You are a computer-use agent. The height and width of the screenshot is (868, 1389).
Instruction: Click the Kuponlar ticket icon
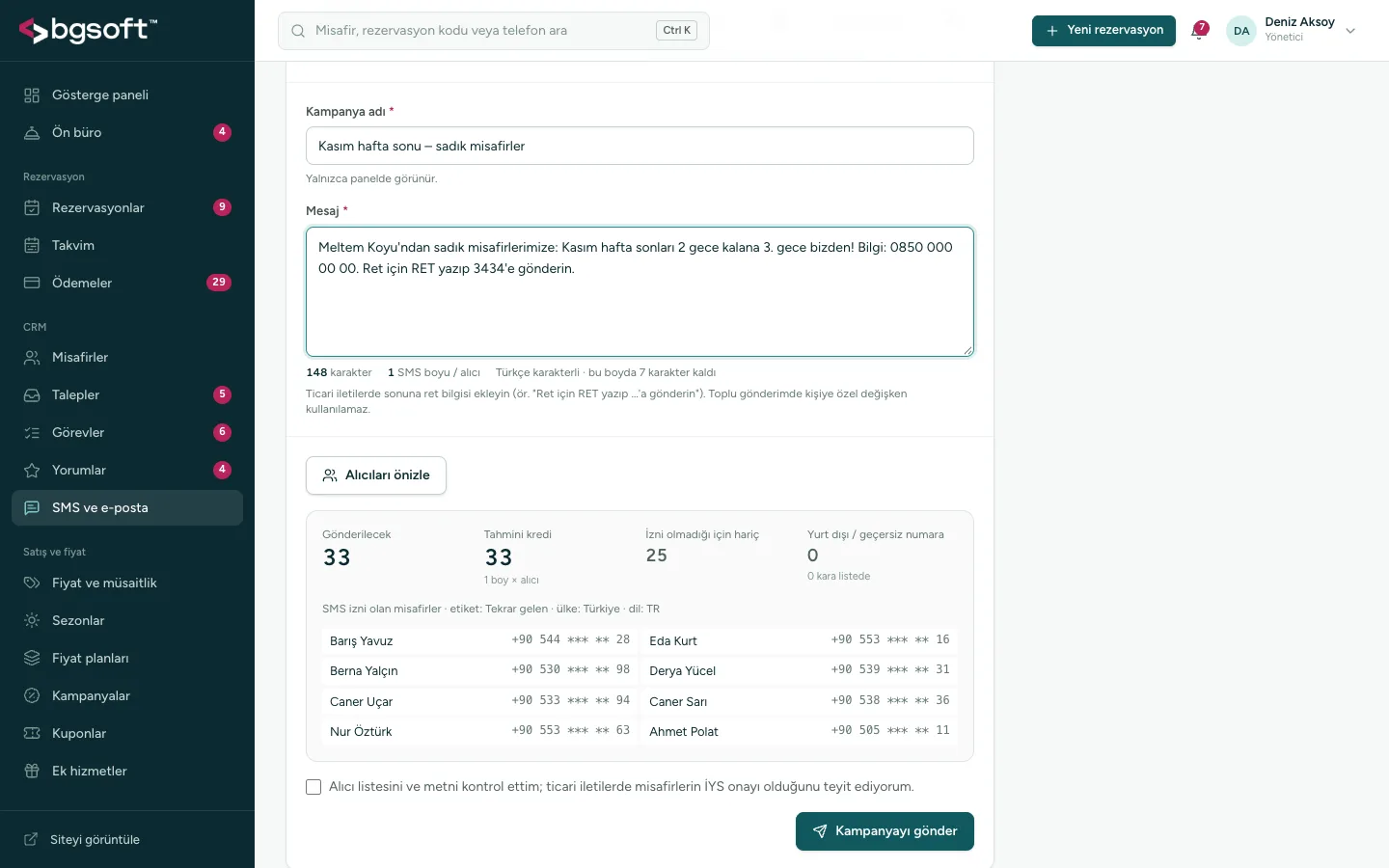point(32,733)
